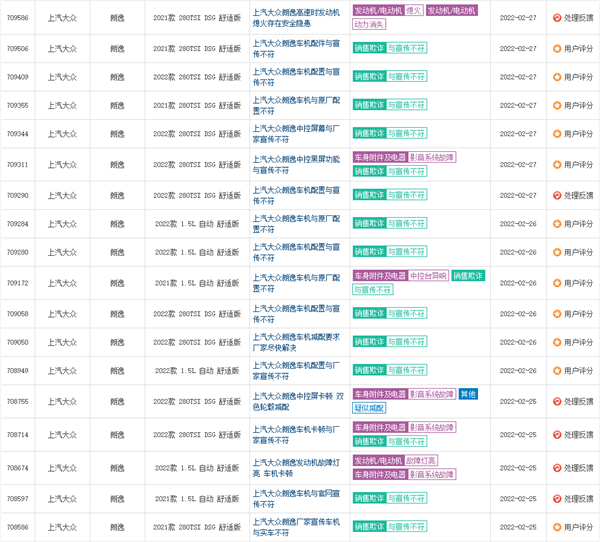This screenshot has height=542, width=600.
Task: Click the red 处理反馈 icon in row 708597
Action: tap(557, 499)
